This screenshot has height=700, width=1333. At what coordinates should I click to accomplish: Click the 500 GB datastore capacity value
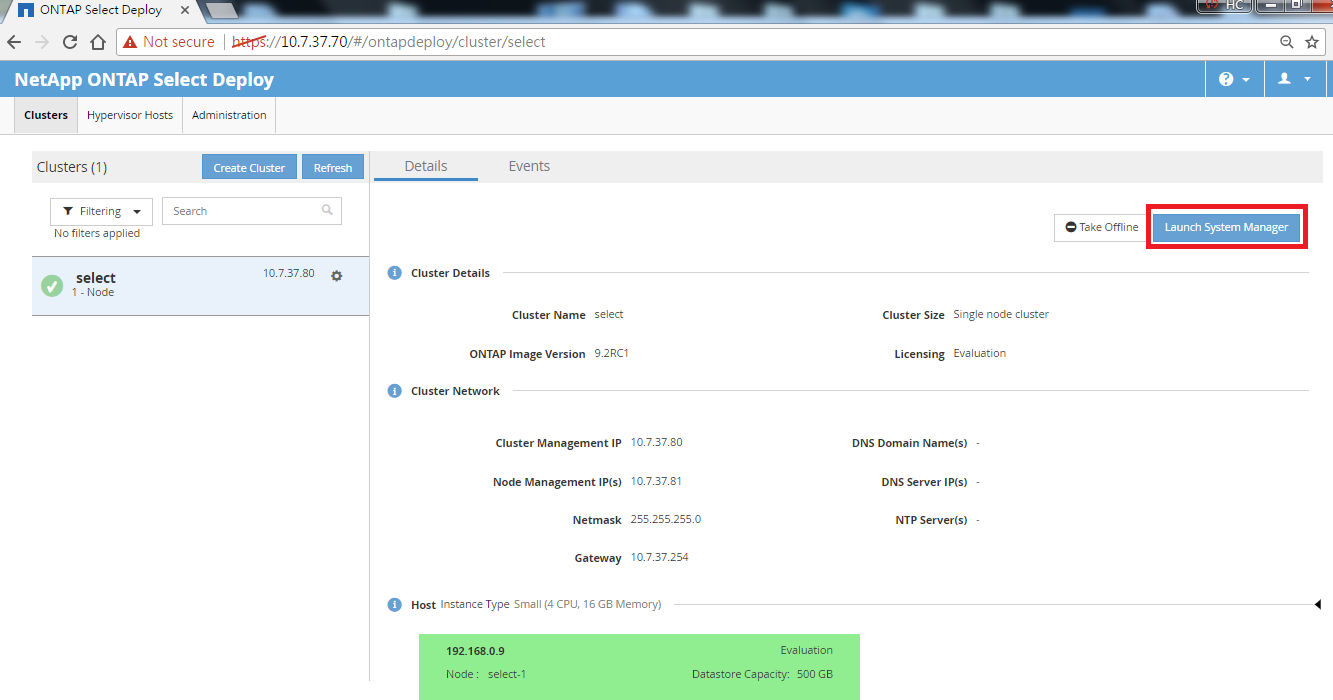point(815,674)
